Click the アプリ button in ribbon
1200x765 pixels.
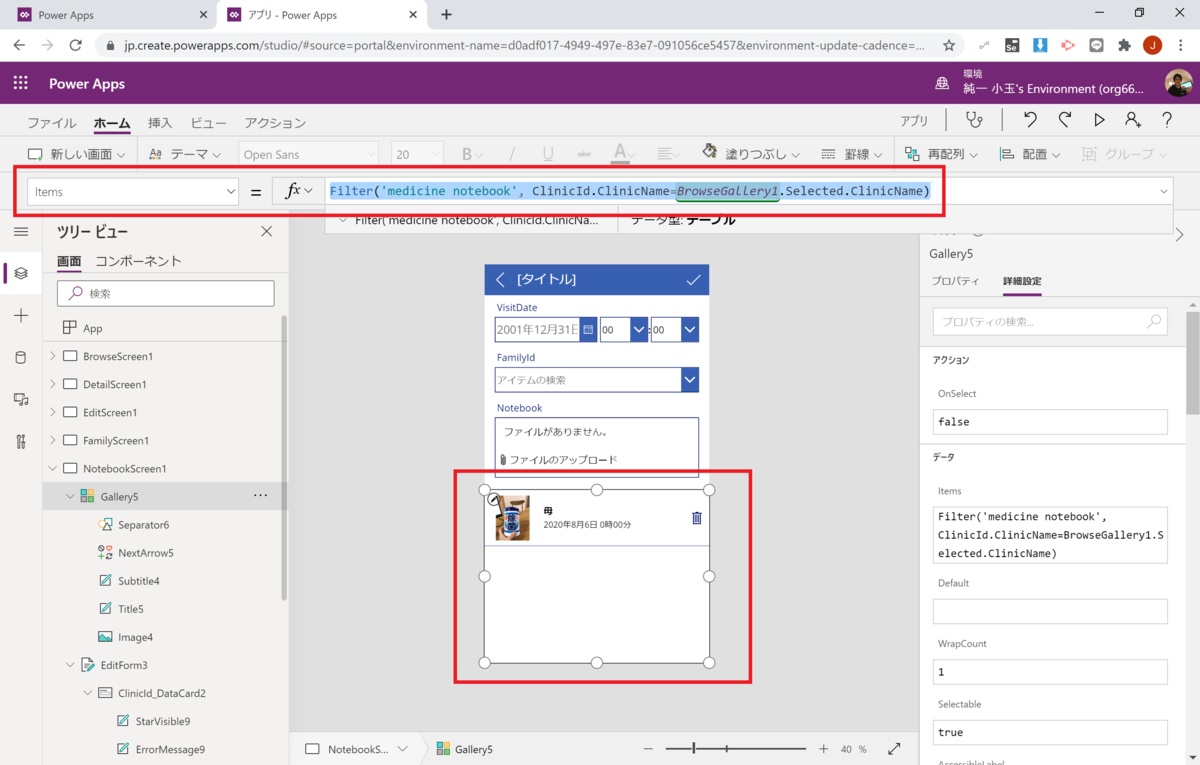point(914,121)
